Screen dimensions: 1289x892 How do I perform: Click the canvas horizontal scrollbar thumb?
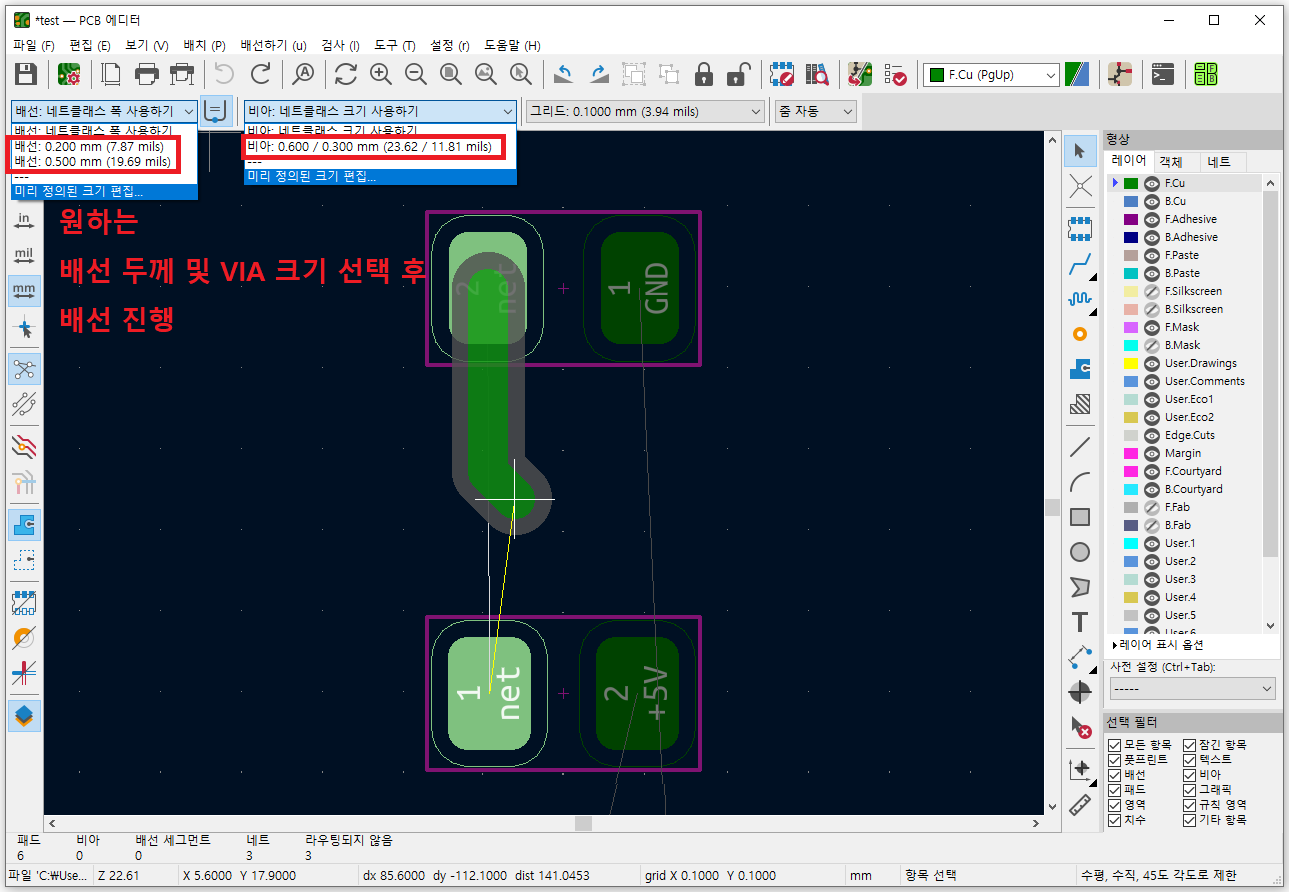point(582,823)
